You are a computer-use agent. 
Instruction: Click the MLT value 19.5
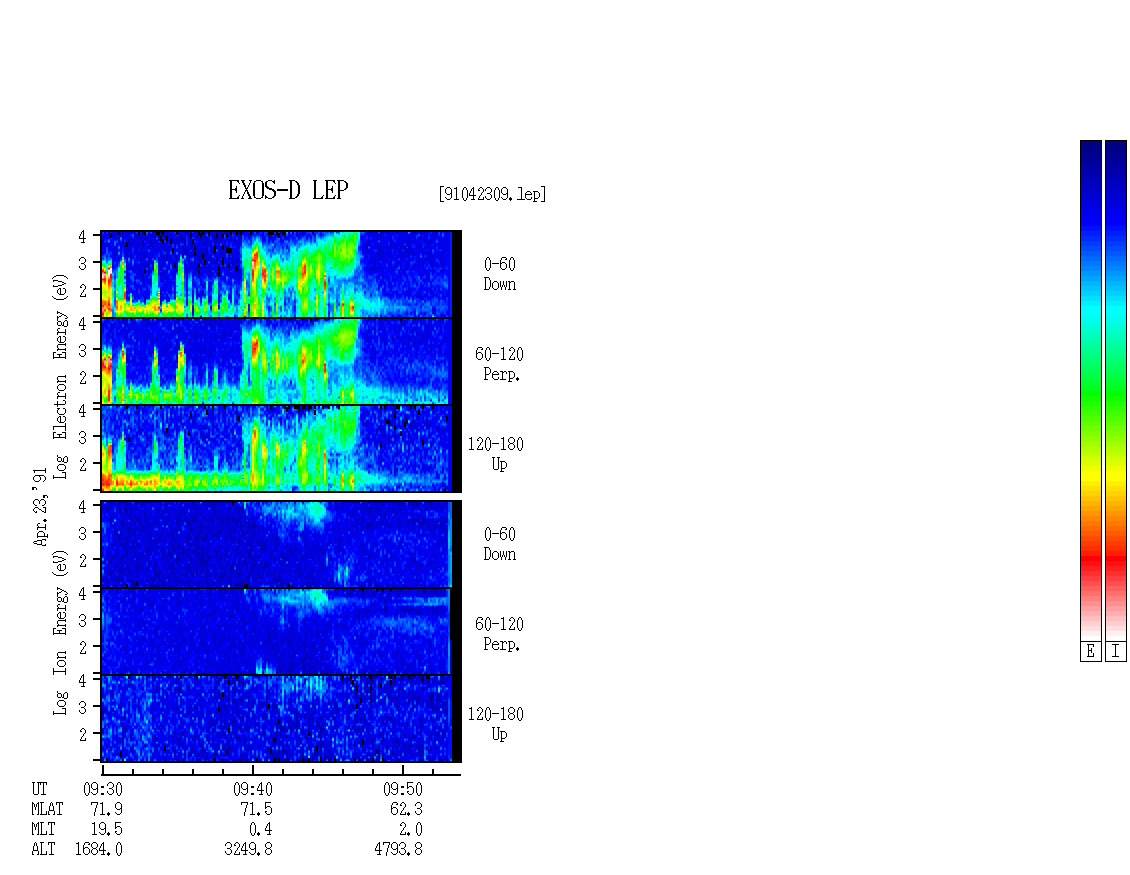[107, 830]
